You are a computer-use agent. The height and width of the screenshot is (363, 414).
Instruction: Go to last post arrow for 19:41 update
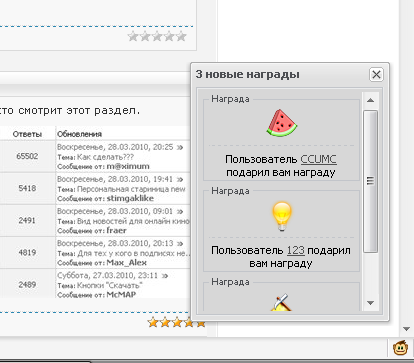click(180, 179)
